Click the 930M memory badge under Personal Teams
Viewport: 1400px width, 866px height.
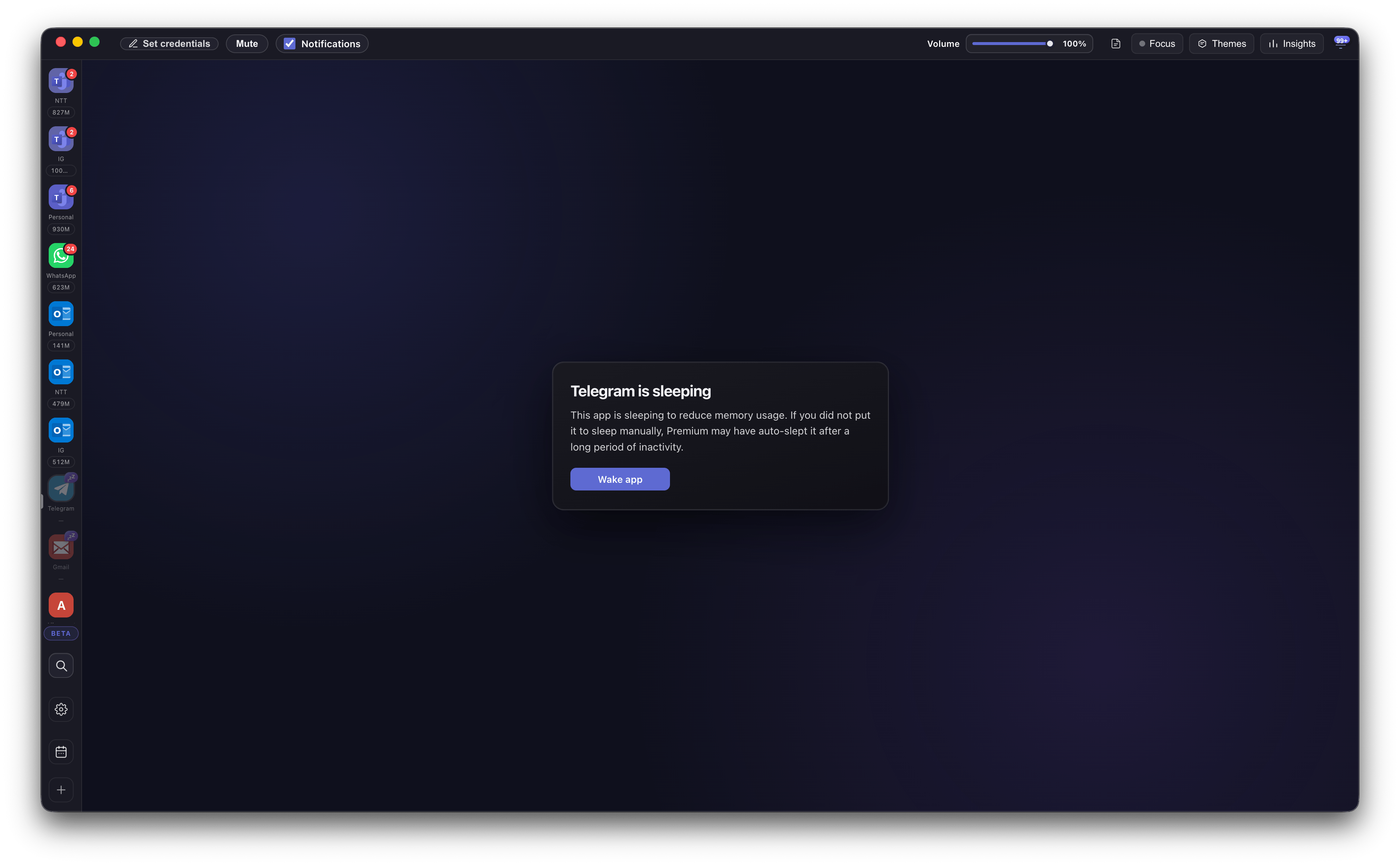point(61,229)
